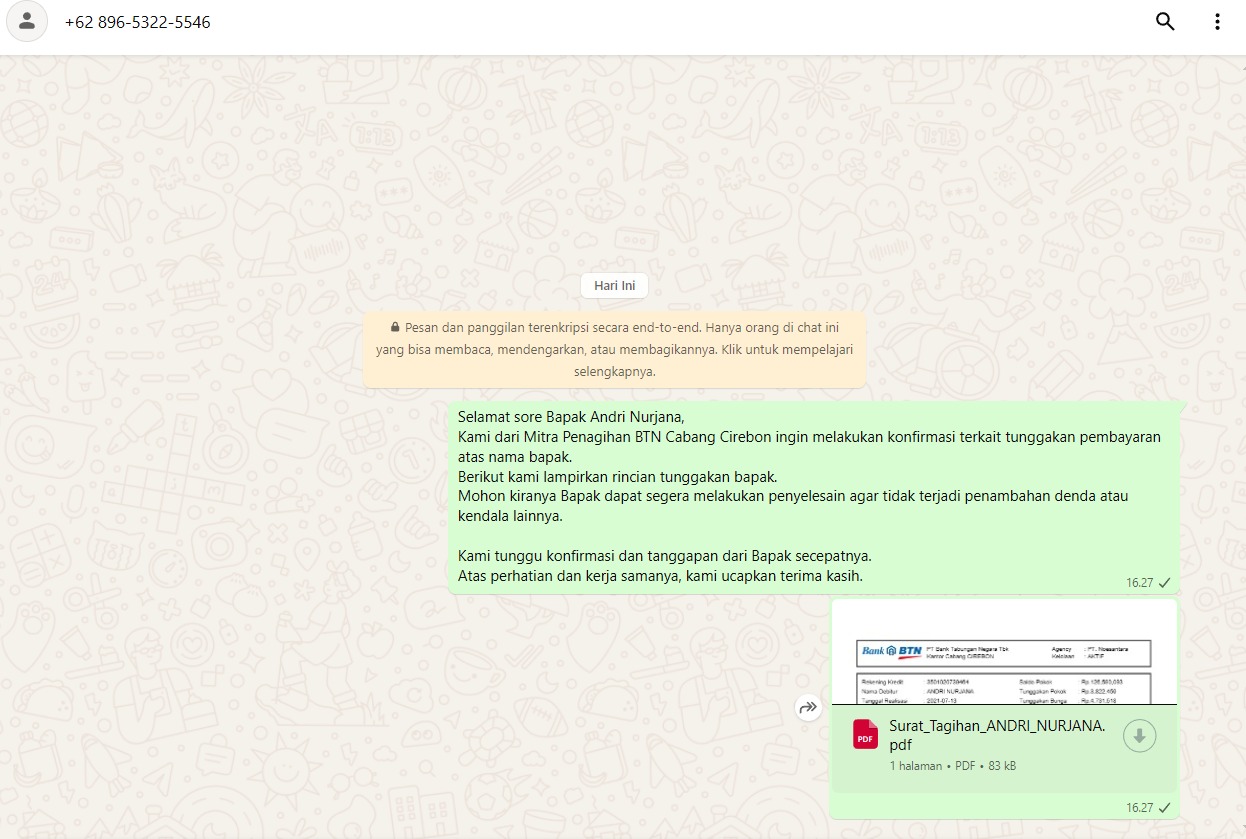Screen dimensions: 1246x839
Task: Open search in this chat
Action: coord(1165,22)
